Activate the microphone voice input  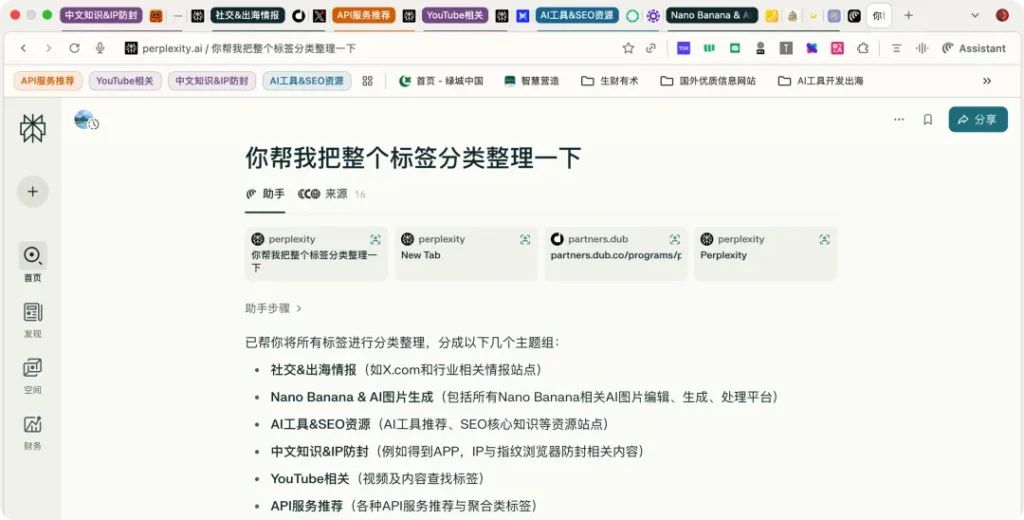click(100, 48)
